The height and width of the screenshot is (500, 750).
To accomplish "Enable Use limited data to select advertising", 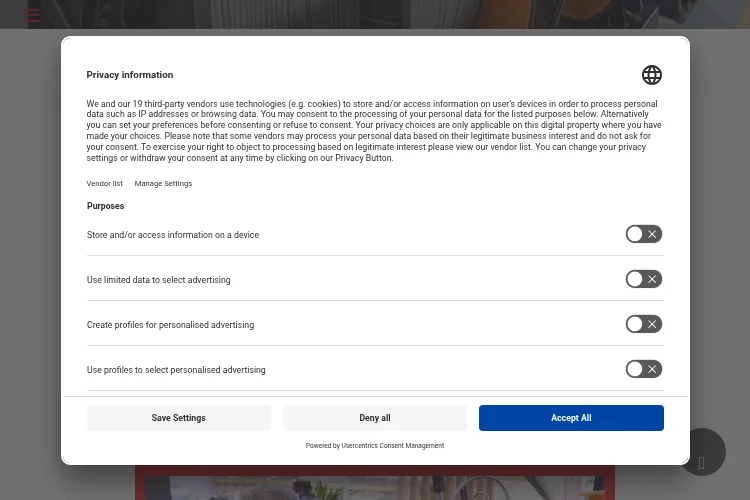I will (x=644, y=279).
